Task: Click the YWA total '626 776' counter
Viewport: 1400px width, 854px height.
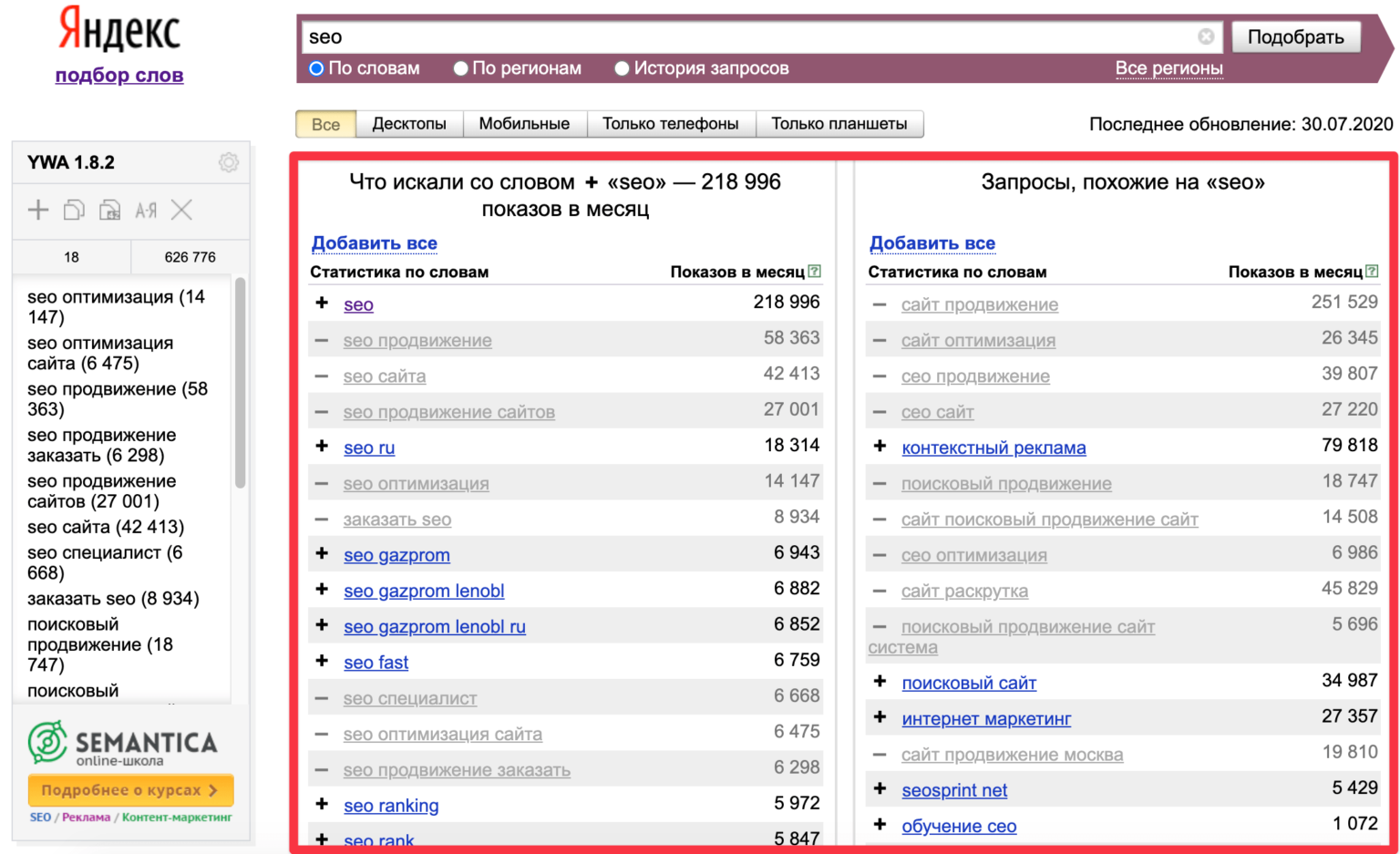Action: coord(190,257)
